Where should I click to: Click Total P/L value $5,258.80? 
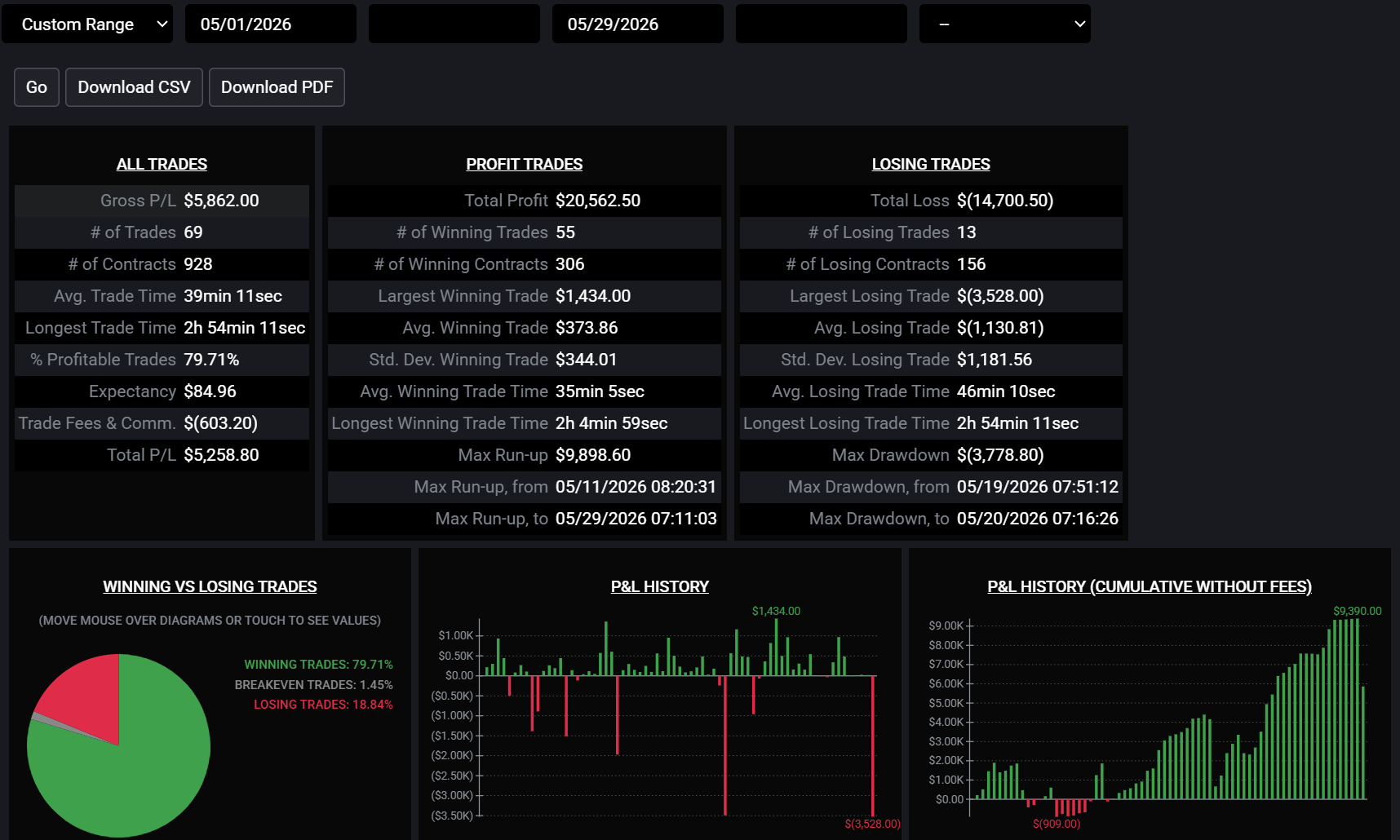coord(221,455)
